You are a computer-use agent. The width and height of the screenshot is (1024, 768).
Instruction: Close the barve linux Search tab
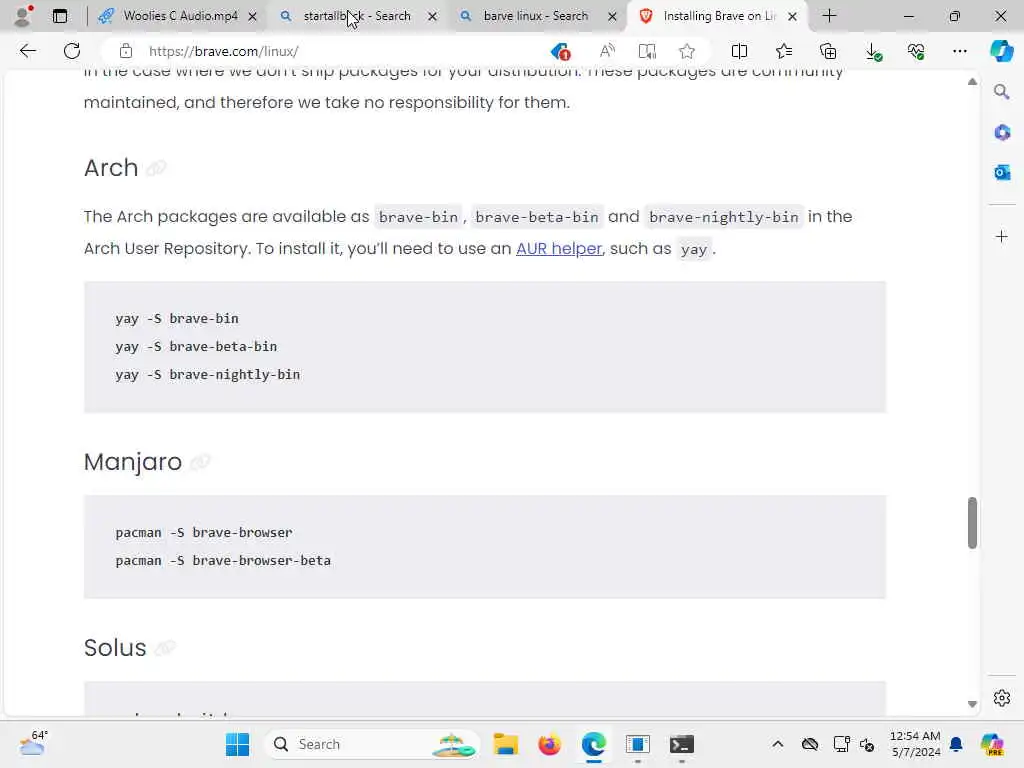click(x=612, y=16)
